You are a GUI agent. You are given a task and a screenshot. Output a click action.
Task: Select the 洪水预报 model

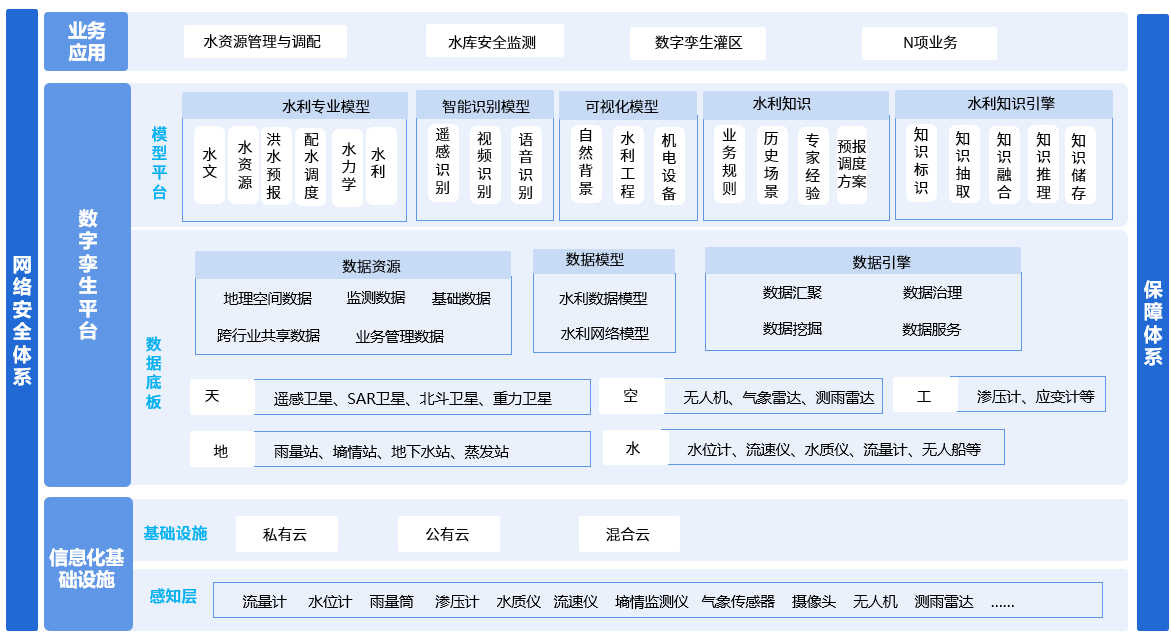[276, 167]
